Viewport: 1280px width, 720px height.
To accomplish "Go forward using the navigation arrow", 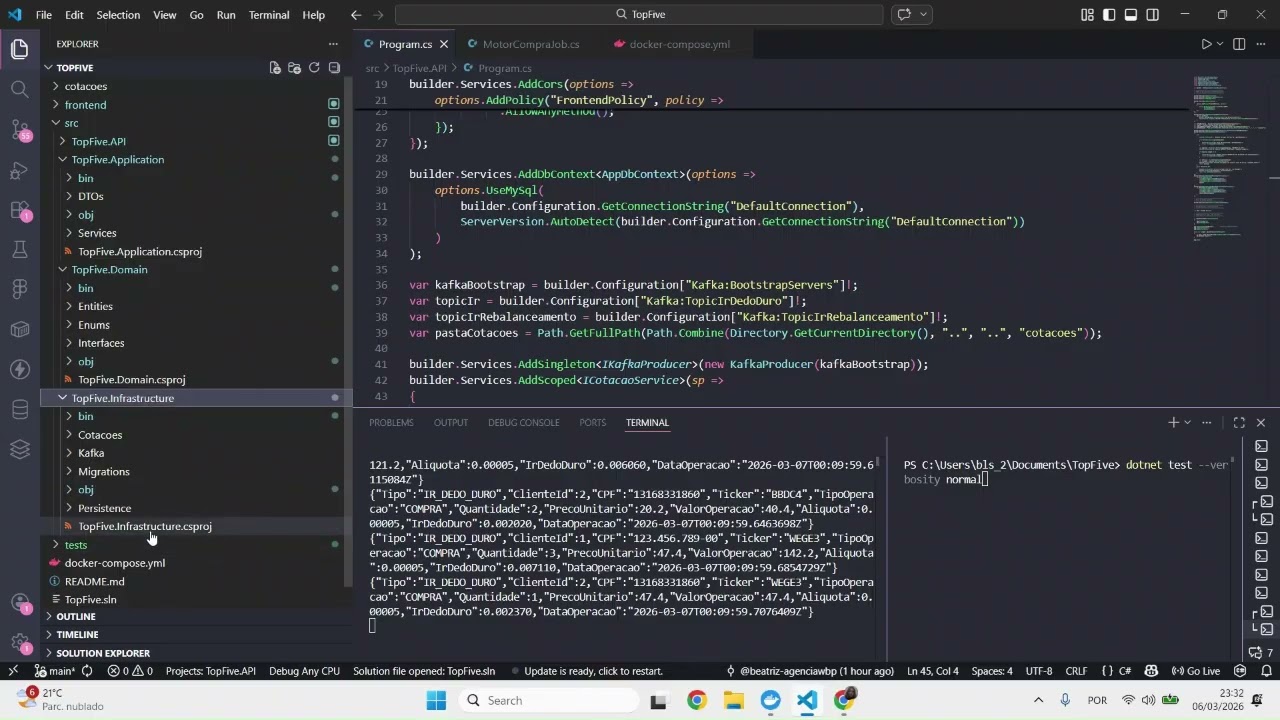I will pyautogui.click(x=379, y=15).
